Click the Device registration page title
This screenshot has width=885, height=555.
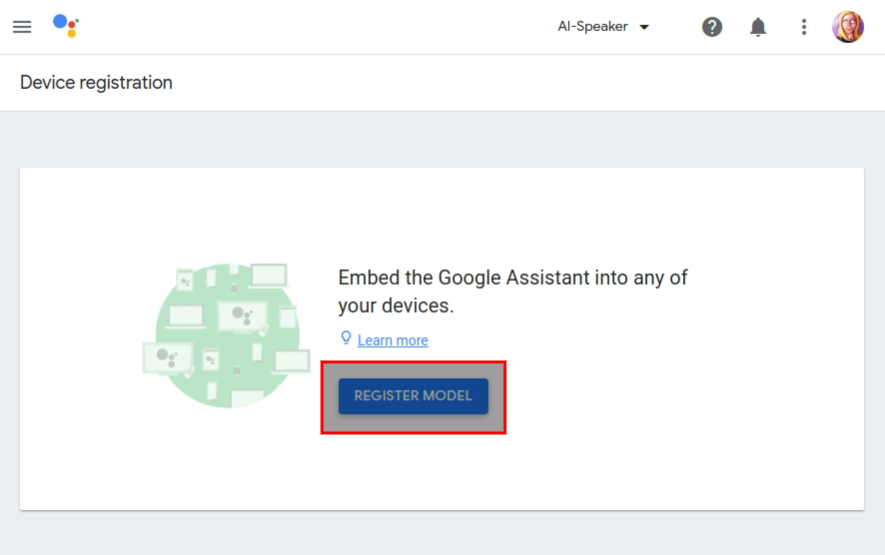click(x=96, y=82)
